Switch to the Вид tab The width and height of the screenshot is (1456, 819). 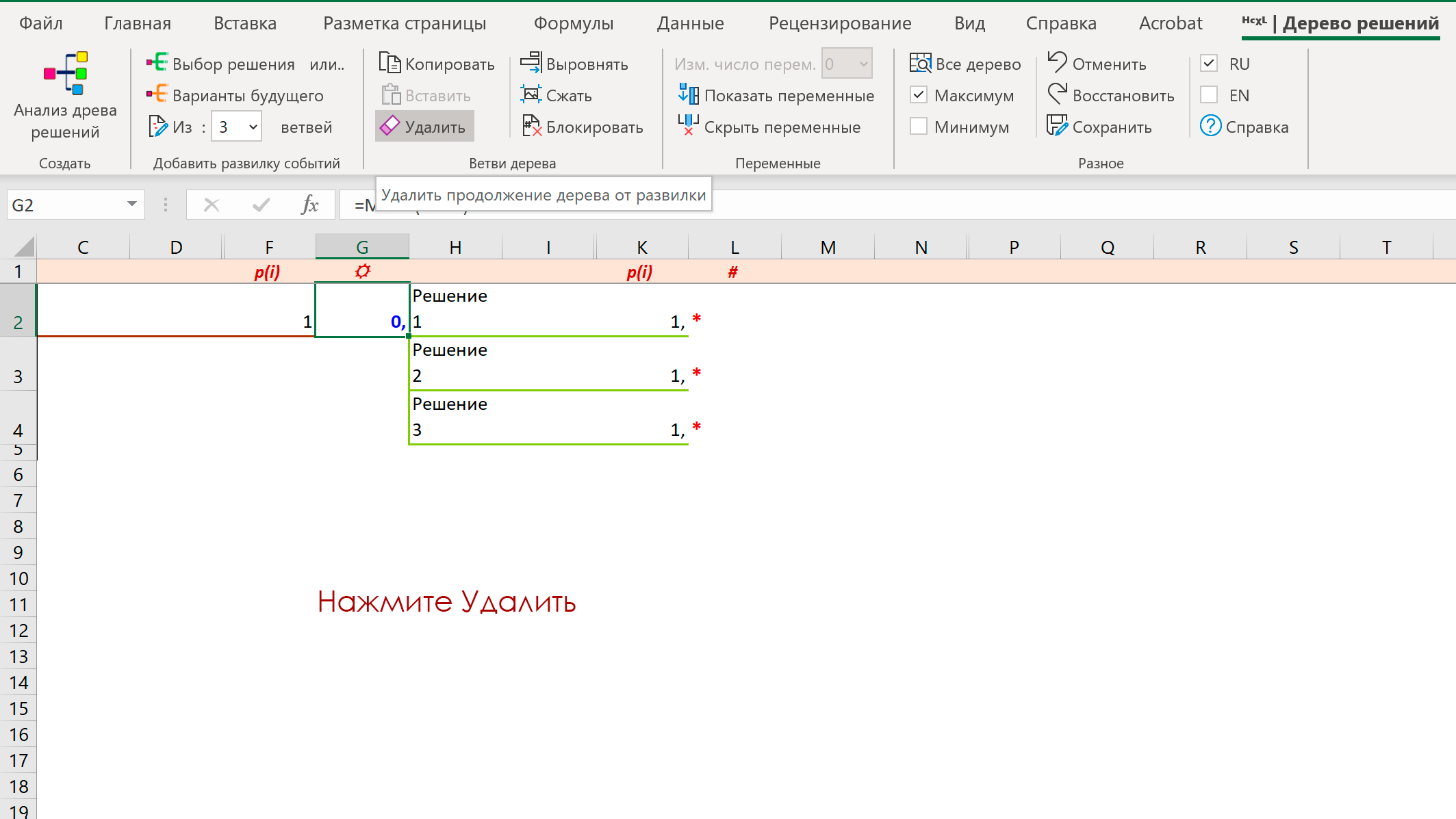tap(970, 23)
